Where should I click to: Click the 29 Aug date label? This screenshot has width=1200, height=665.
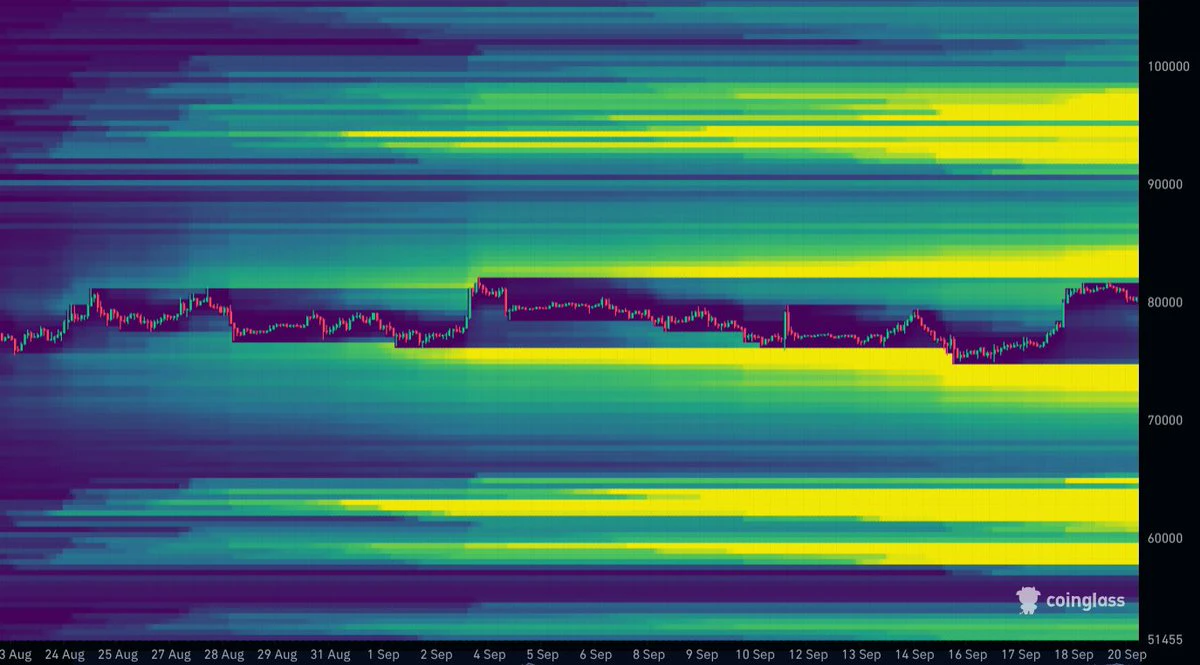[x=277, y=655]
